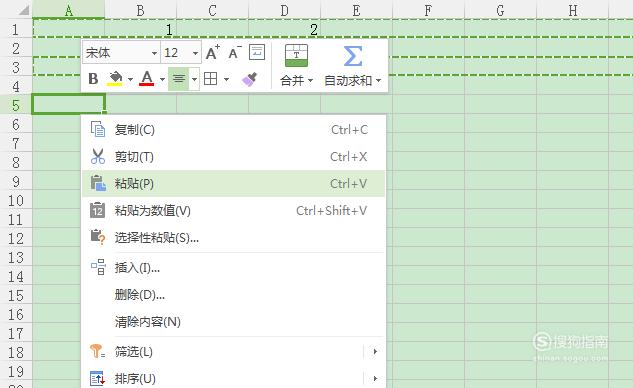Select column E header
This screenshot has width=633, height=388.
click(356, 10)
